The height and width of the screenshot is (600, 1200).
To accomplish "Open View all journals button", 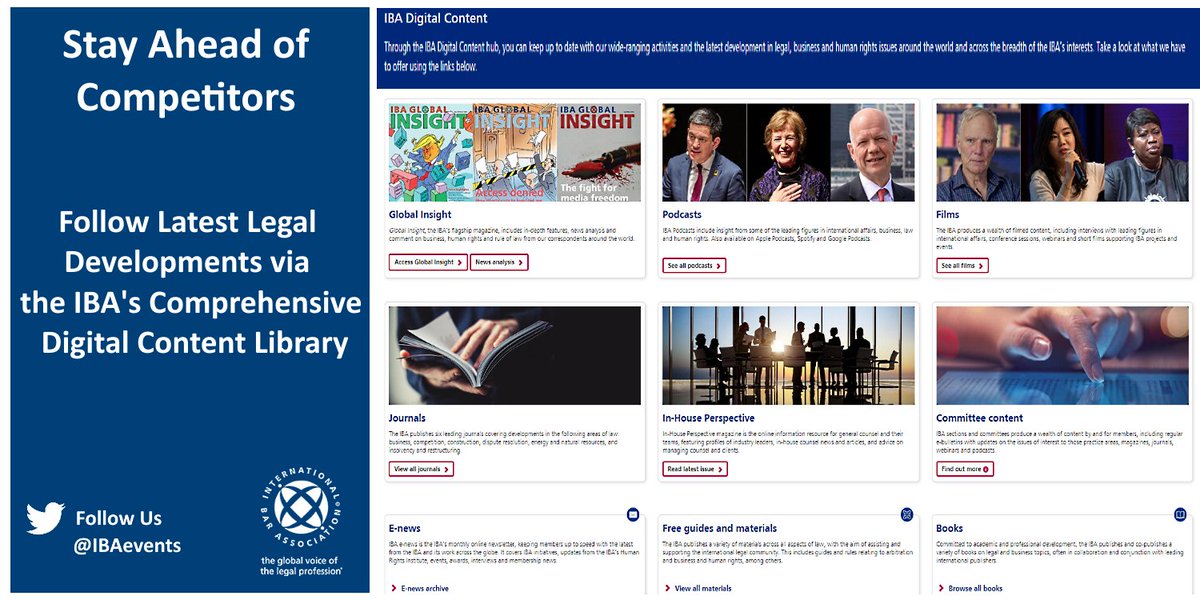I will tap(421, 469).
